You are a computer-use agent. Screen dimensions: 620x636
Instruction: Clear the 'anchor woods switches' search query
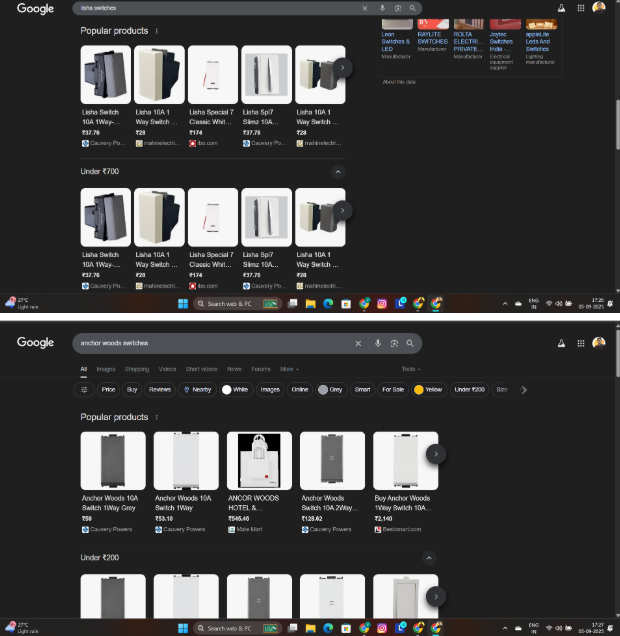[358, 344]
